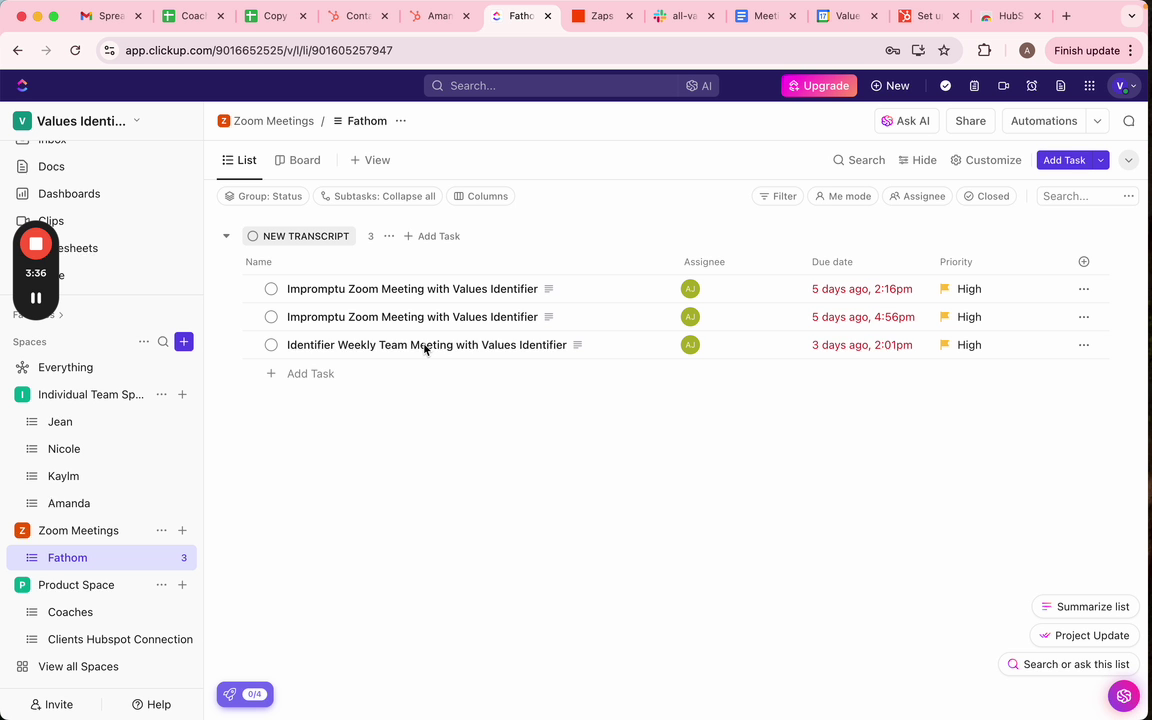Pause the screen recording
Image resolution: width=1152 pixels, height=720 pixels.
click(x=36, y=298)
